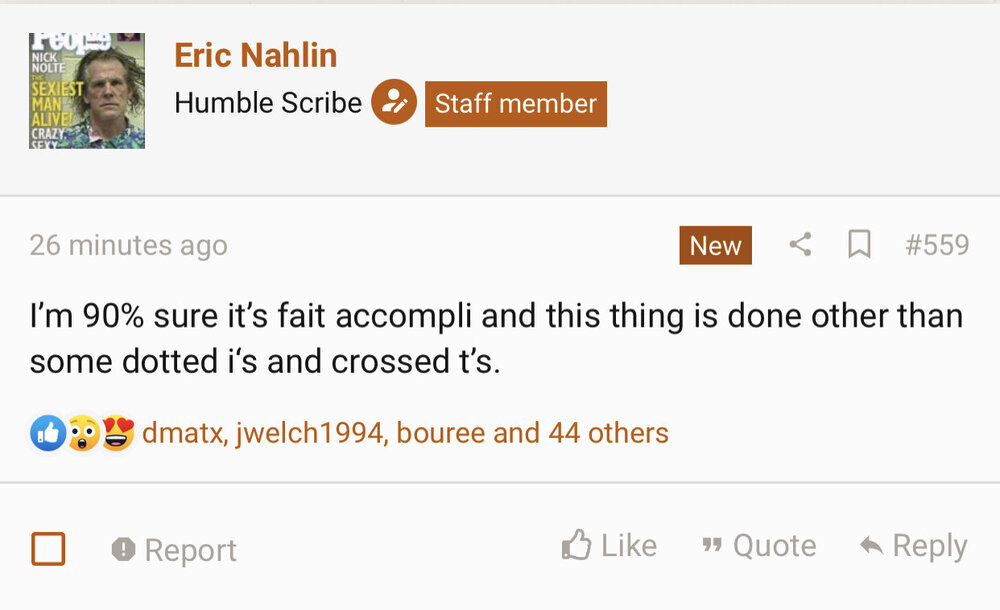View Eric Nahlin's avatar image
1000x610 pixels.
(87, 91)
